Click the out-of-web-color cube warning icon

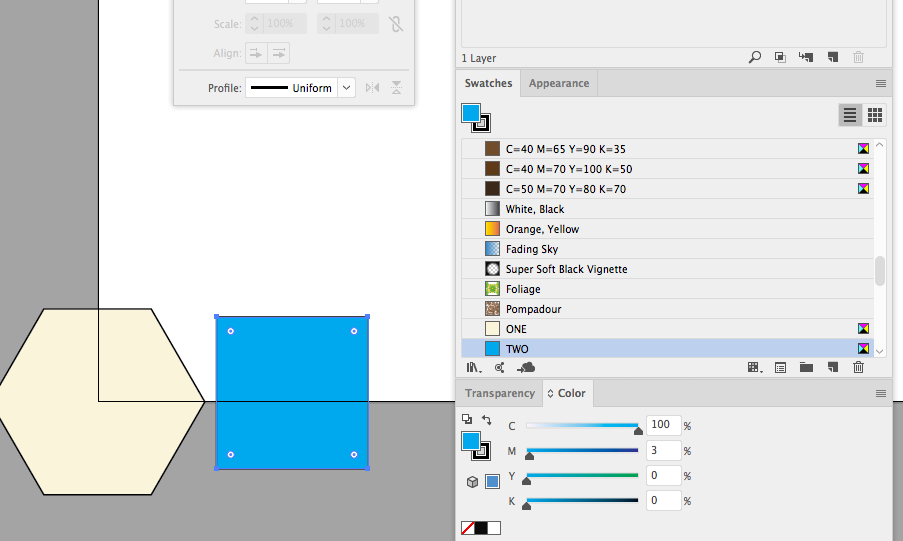[472, 482]
